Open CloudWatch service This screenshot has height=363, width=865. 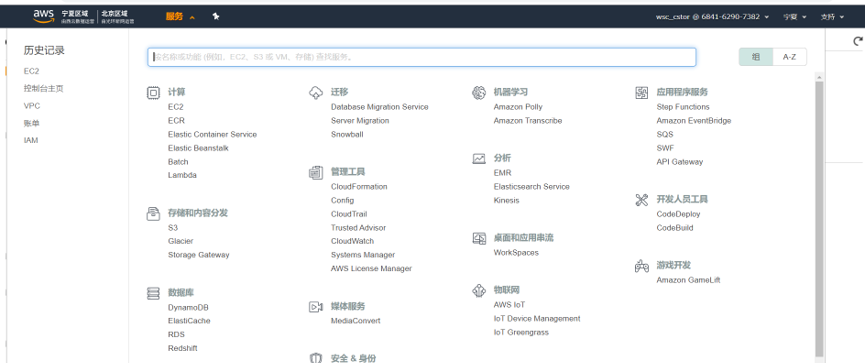[352, 241]
